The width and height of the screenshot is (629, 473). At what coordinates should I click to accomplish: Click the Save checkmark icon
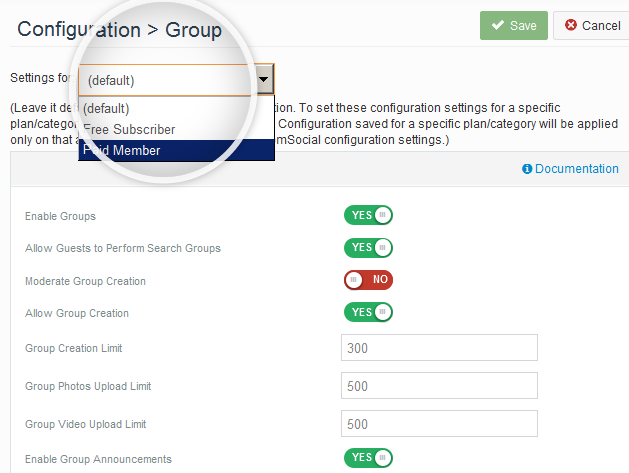click(x=497, y=26)
